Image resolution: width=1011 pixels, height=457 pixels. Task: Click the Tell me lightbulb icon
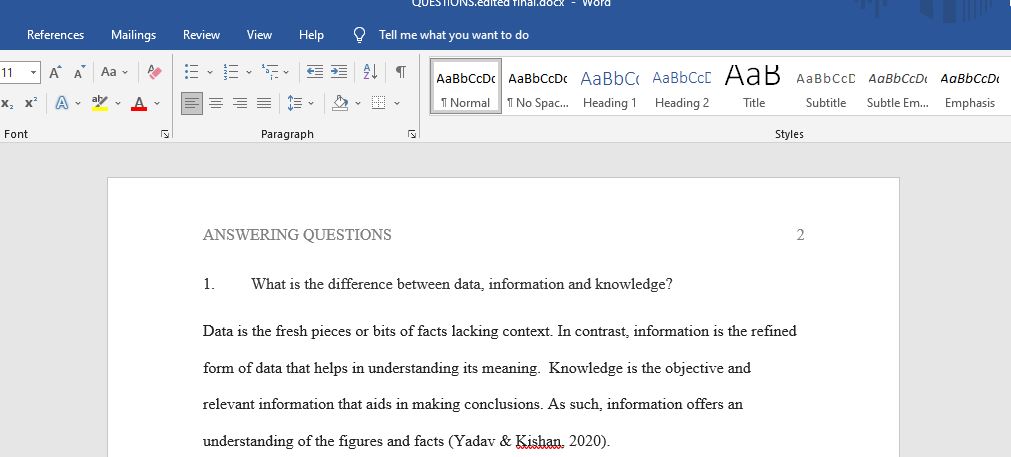pos(360,35)
